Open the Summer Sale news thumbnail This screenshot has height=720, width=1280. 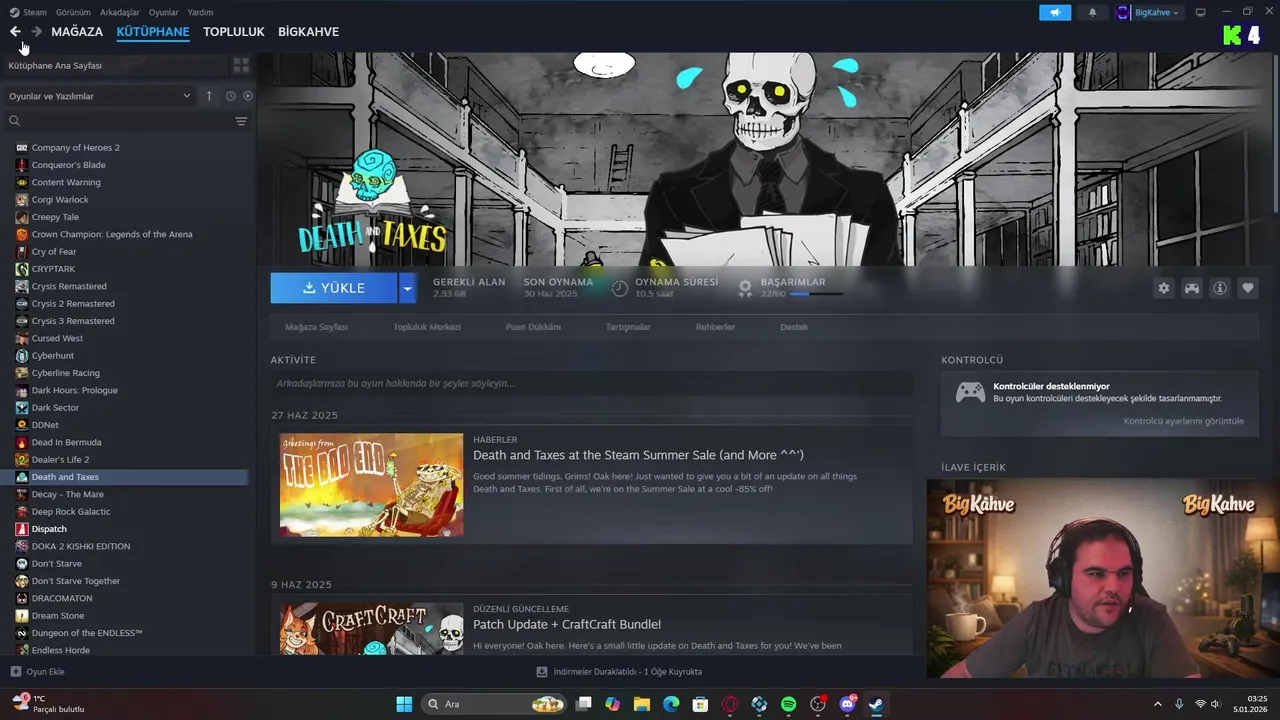pyautogui.click(x=371, y=485)
